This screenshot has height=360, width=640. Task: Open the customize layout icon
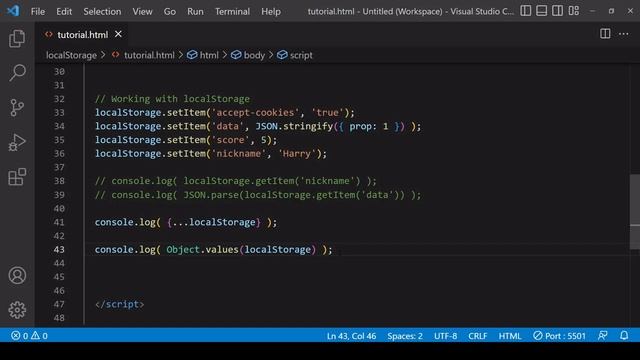pyautogui.click(x=573, y=11)
